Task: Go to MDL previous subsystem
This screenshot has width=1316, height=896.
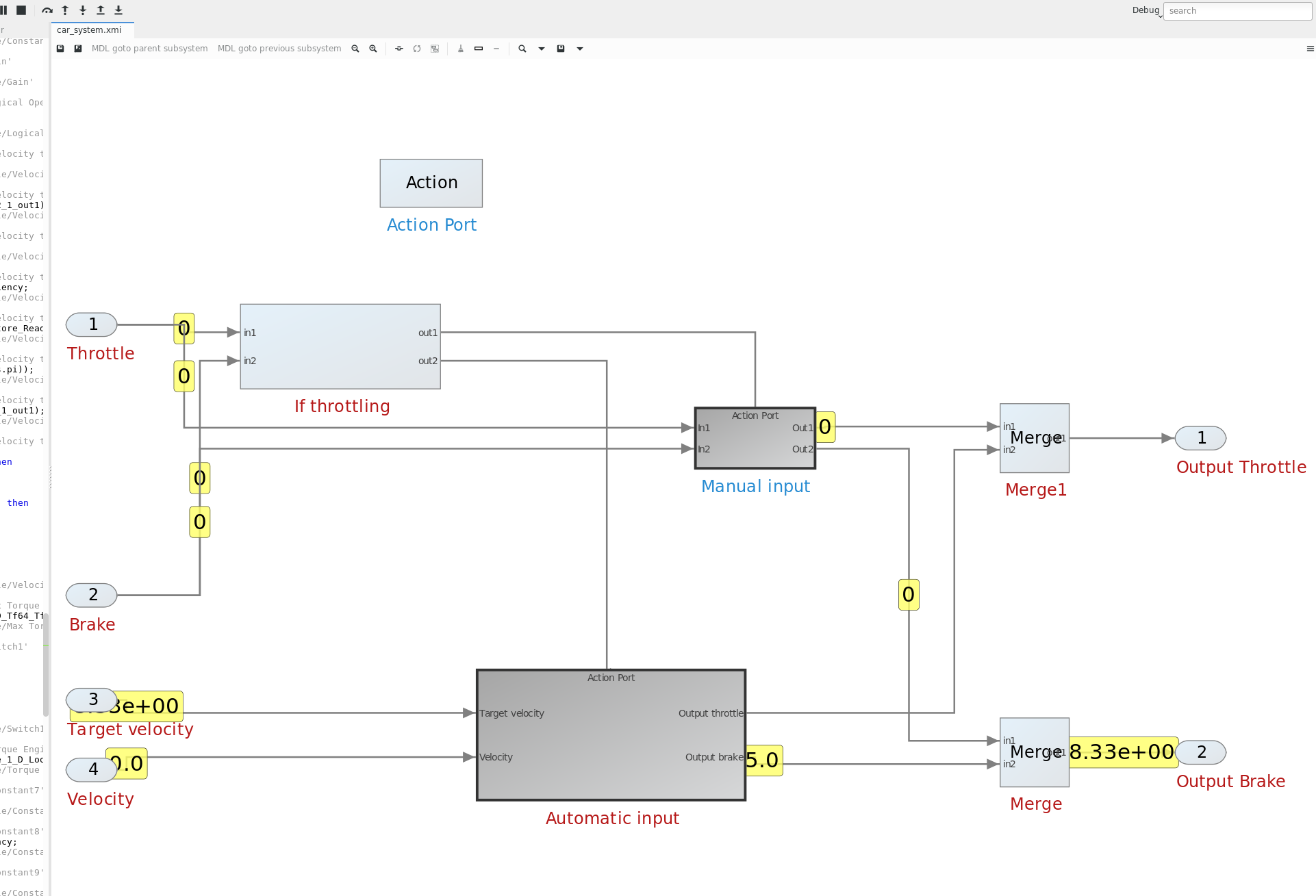Action: point(279,49)
